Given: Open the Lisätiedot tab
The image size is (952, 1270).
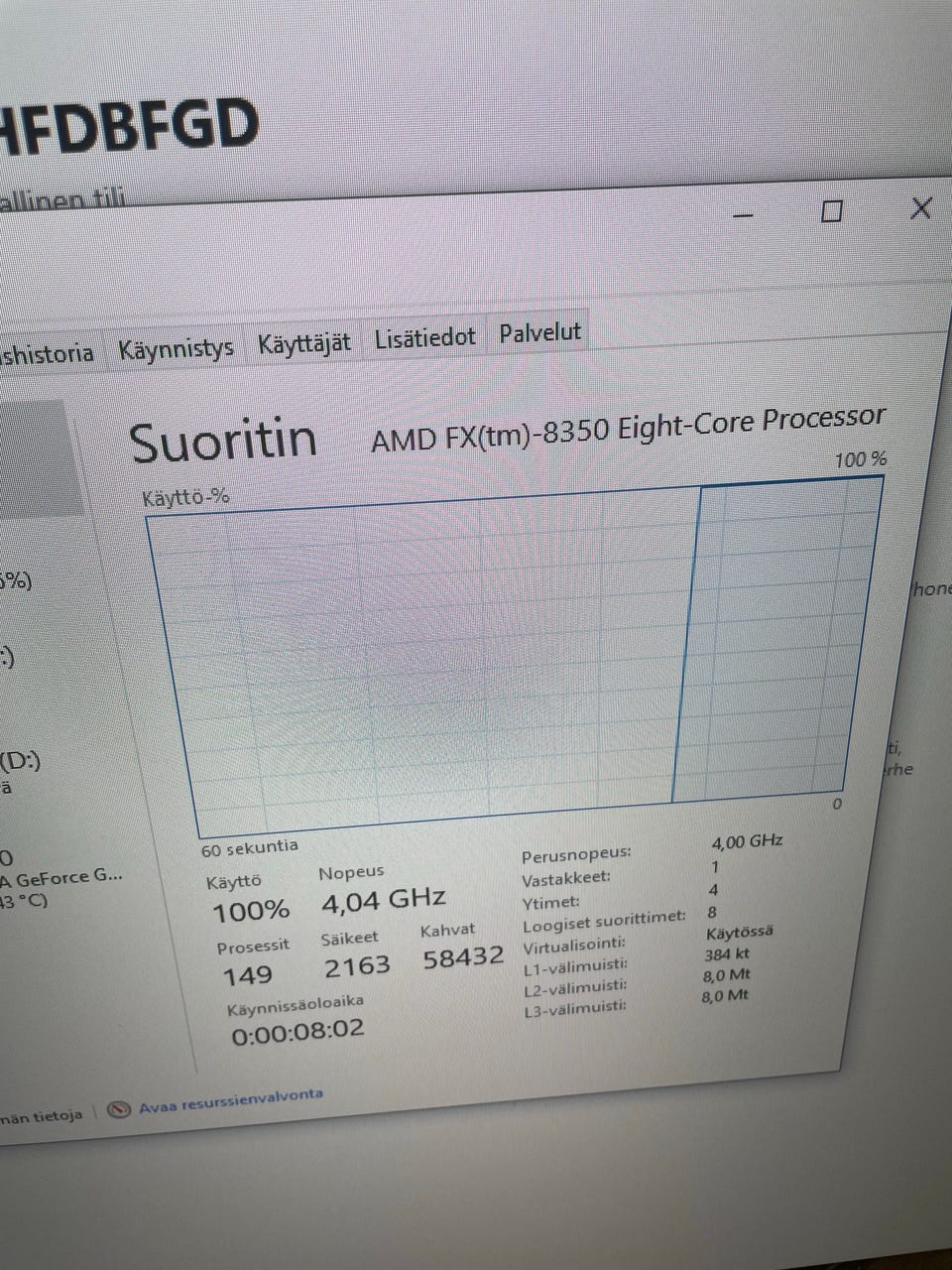Looking at the screenshot, I should [x=424, y=337].
